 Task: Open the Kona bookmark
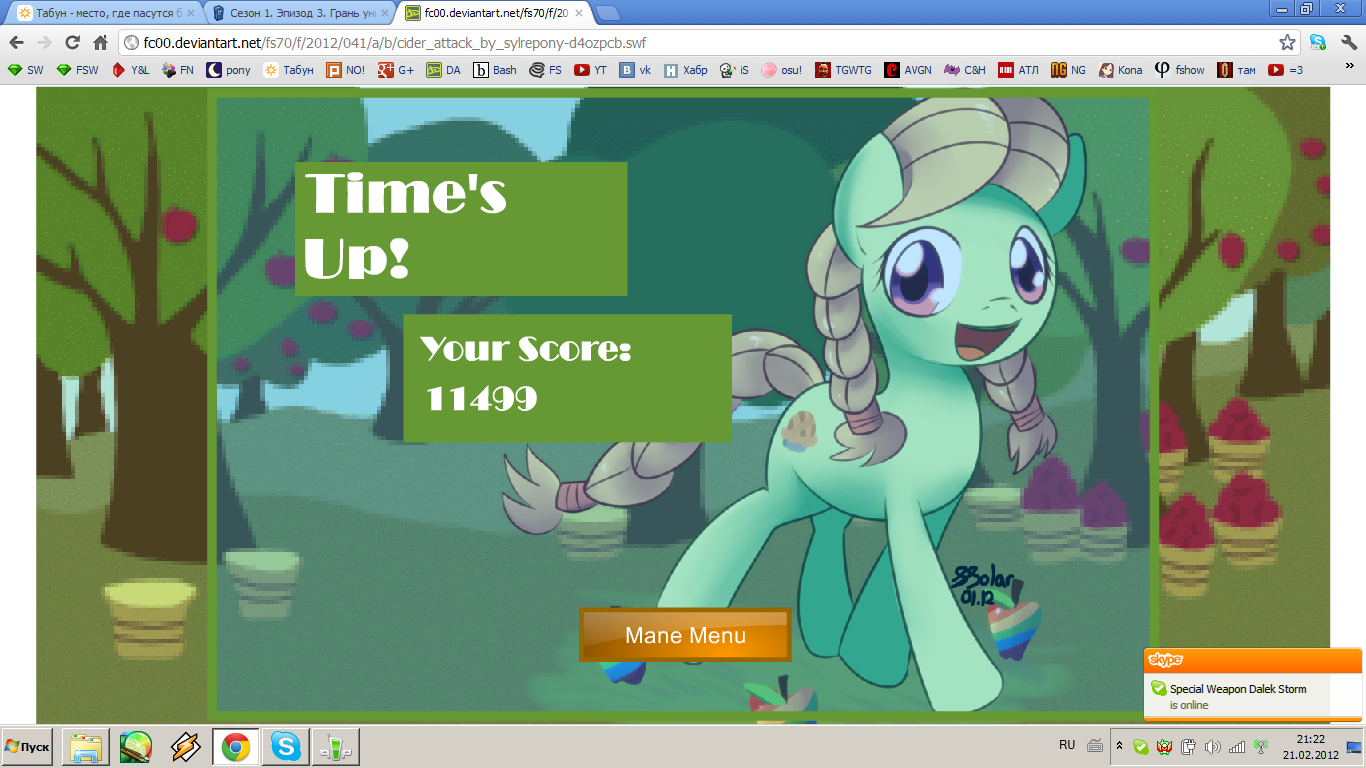coord(1121,70)
